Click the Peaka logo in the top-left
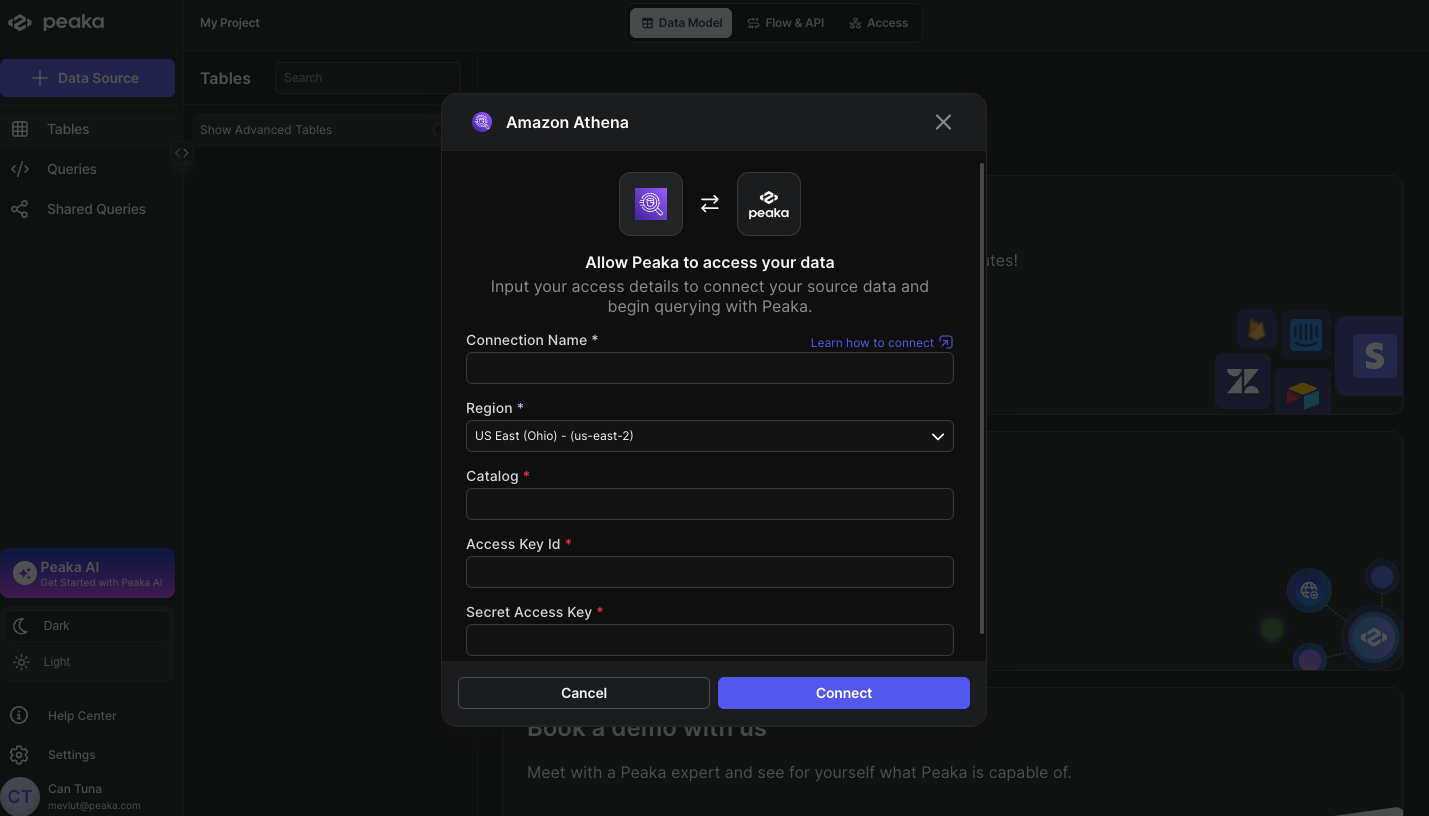1429x816 pixels. click(56, 22)
